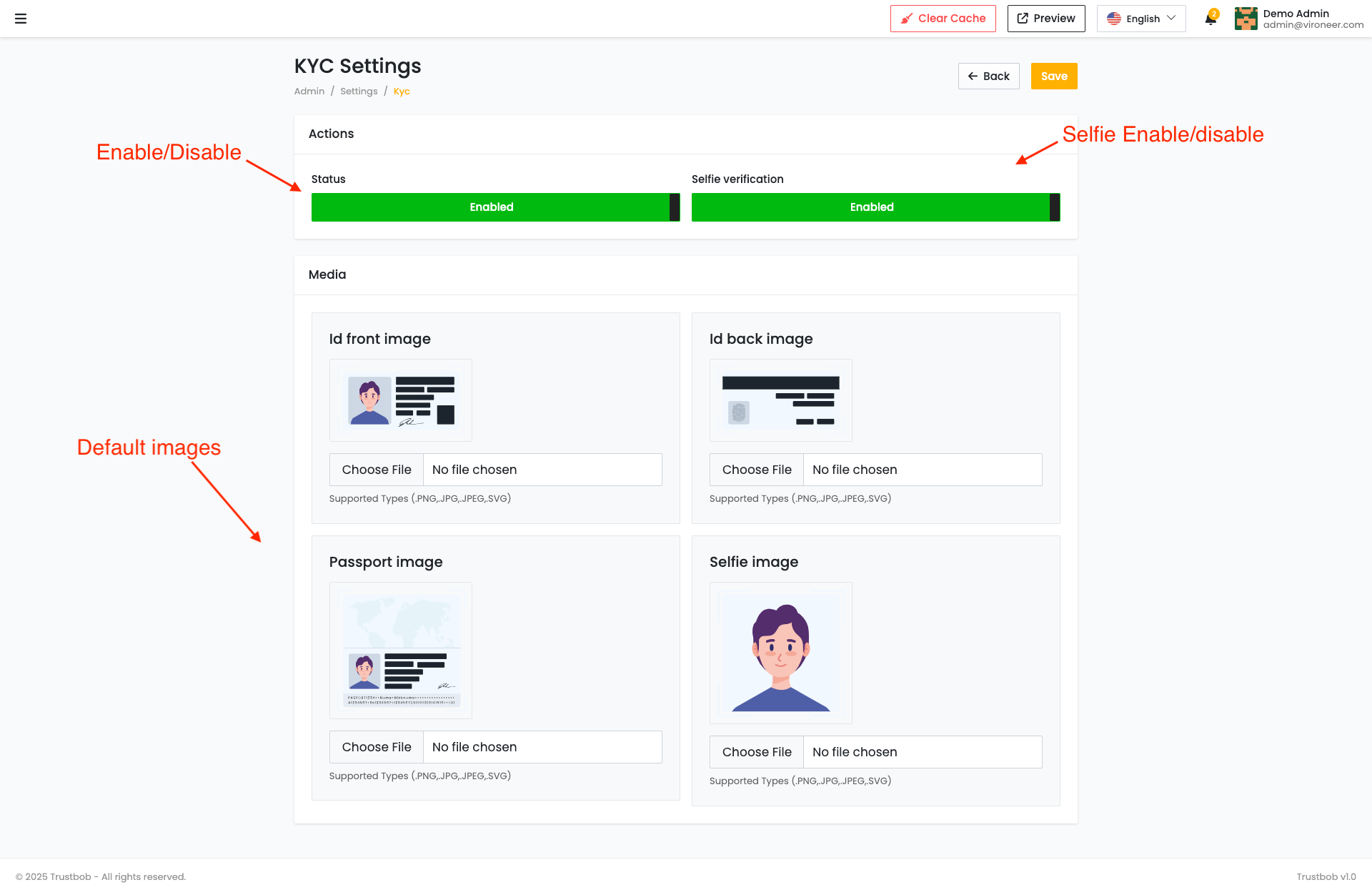Click the Id front 'No file chosen' field
The width and height of the screenshot is (1372, 895).
542,470
